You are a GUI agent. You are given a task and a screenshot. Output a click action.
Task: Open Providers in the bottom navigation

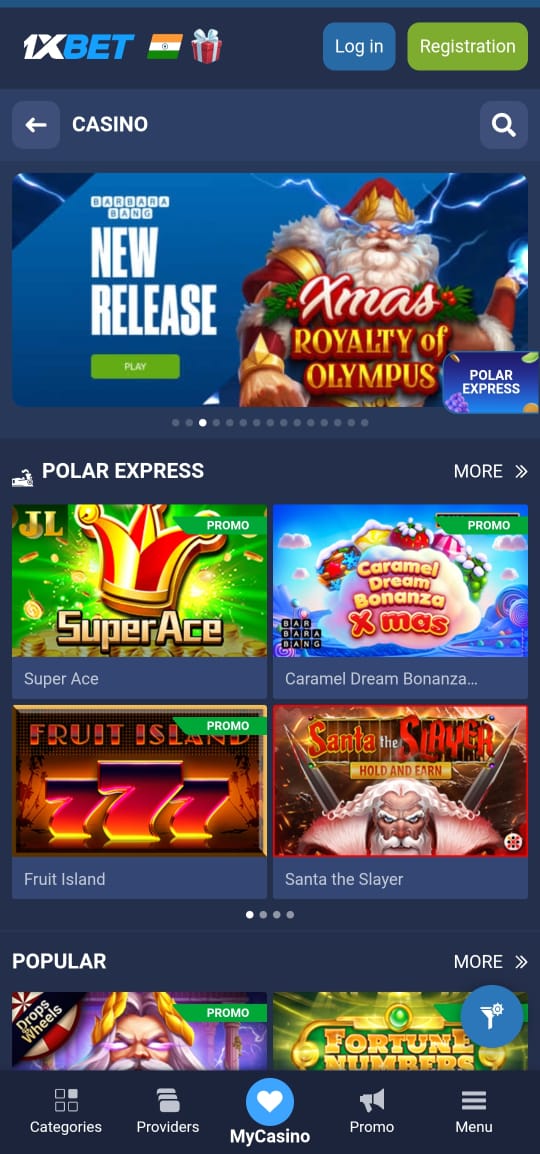pyautogui.click(x=168, y=1111)
